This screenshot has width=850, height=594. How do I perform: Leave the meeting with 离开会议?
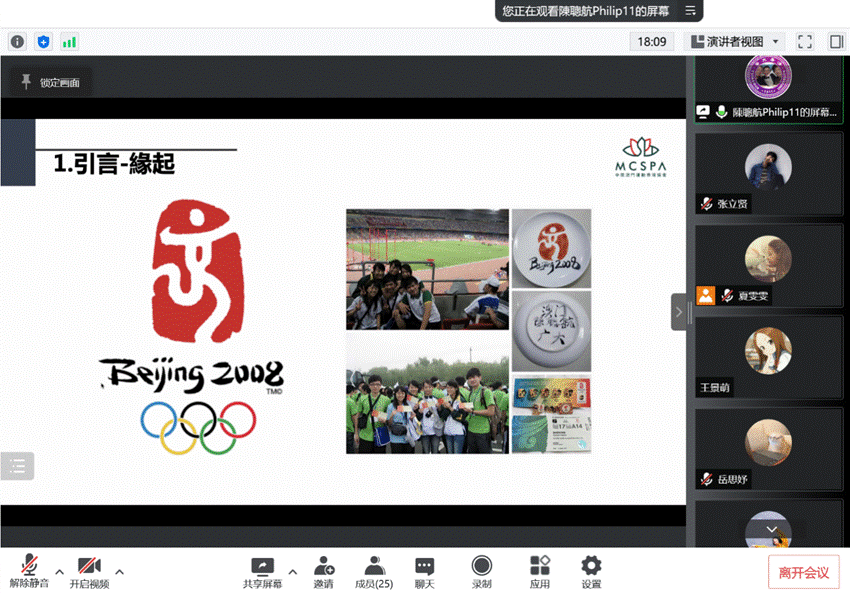[804, 572]
